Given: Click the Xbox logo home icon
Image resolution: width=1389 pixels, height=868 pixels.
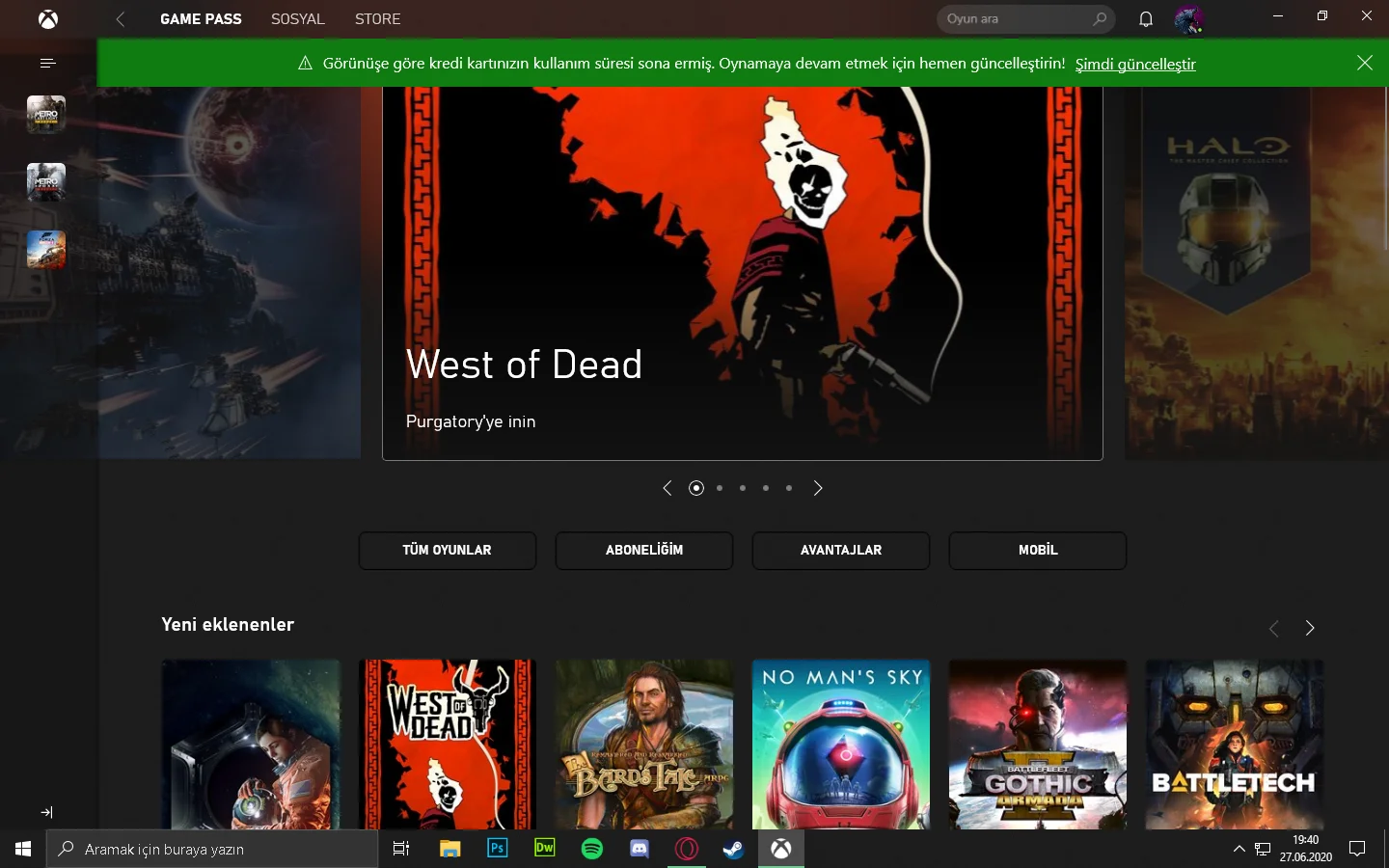Looking at the screenshot, I should coord(48,19).
